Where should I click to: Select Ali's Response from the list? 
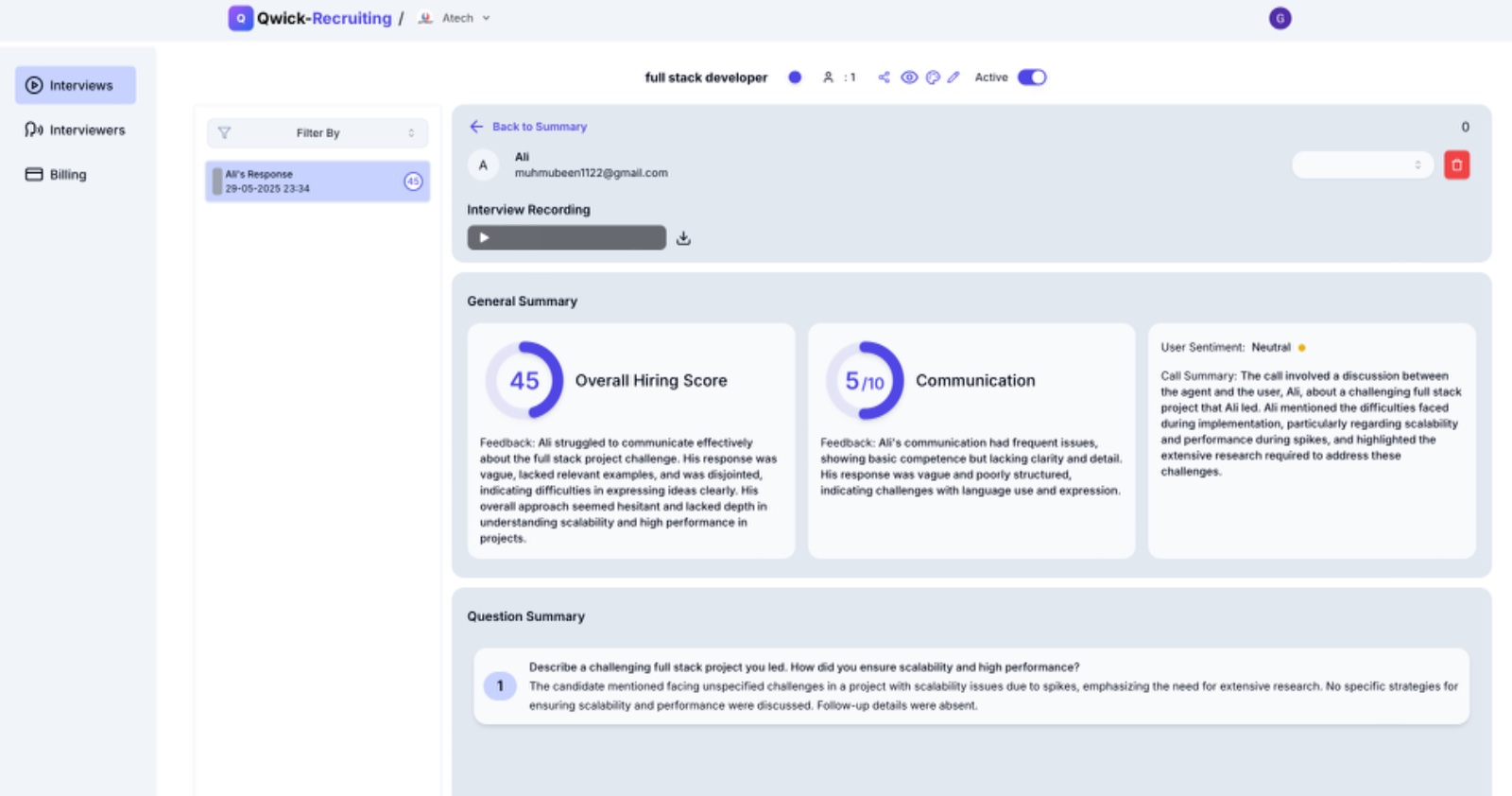pyautogui.click(x=317, y=182)
